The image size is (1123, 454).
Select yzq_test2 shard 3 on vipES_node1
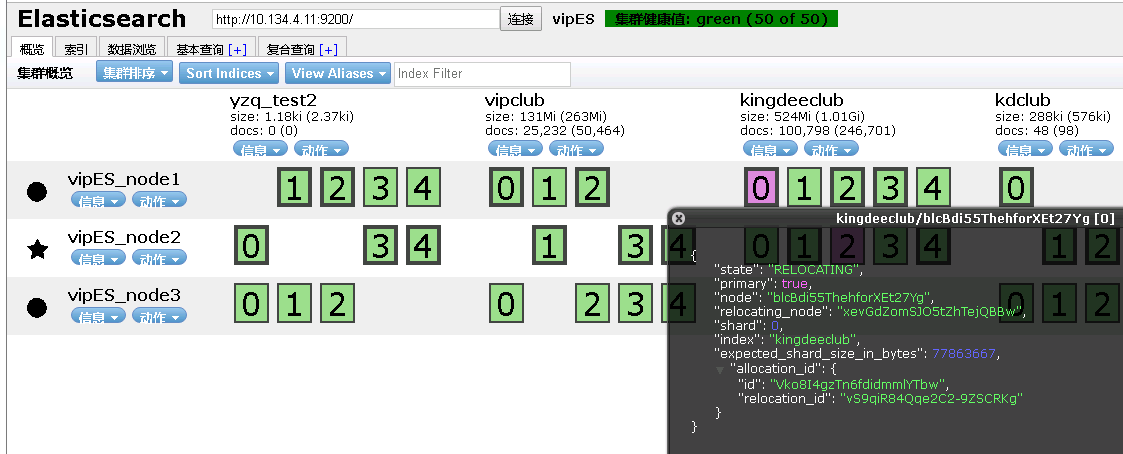click(x=380, y=188)
